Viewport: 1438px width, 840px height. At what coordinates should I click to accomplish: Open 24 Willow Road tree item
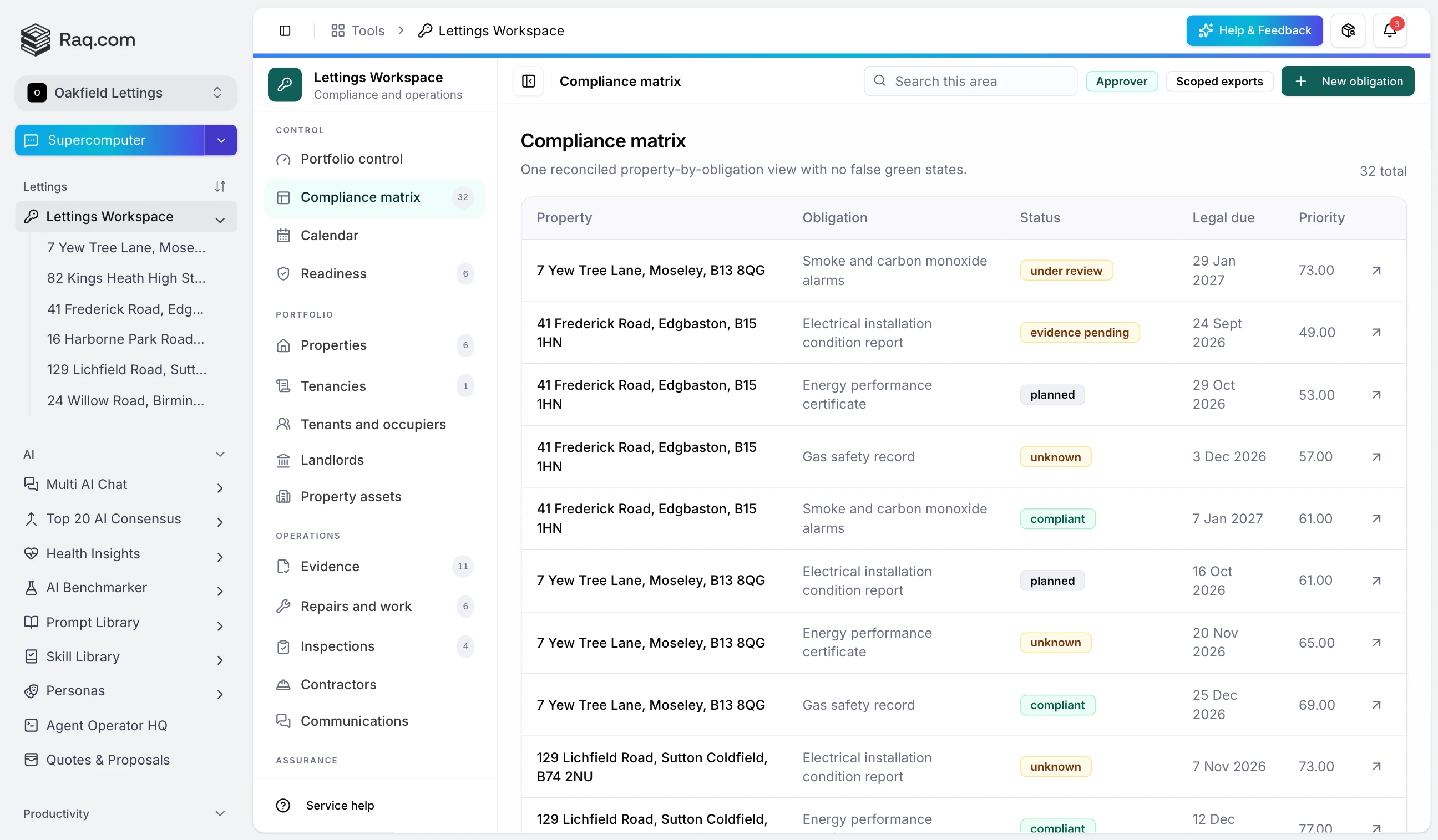pyautogui.click(x=126, y=401)
